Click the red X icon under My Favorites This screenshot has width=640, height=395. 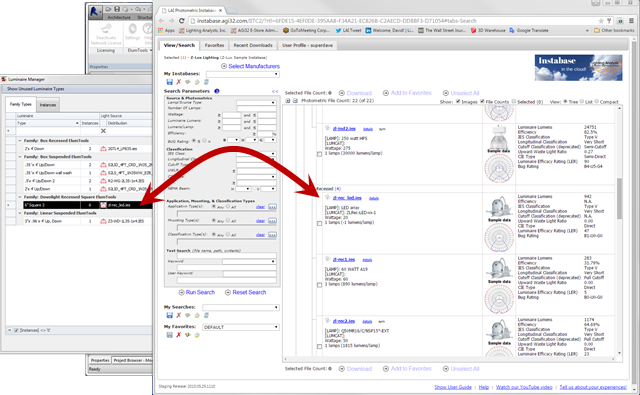[178, 335]
